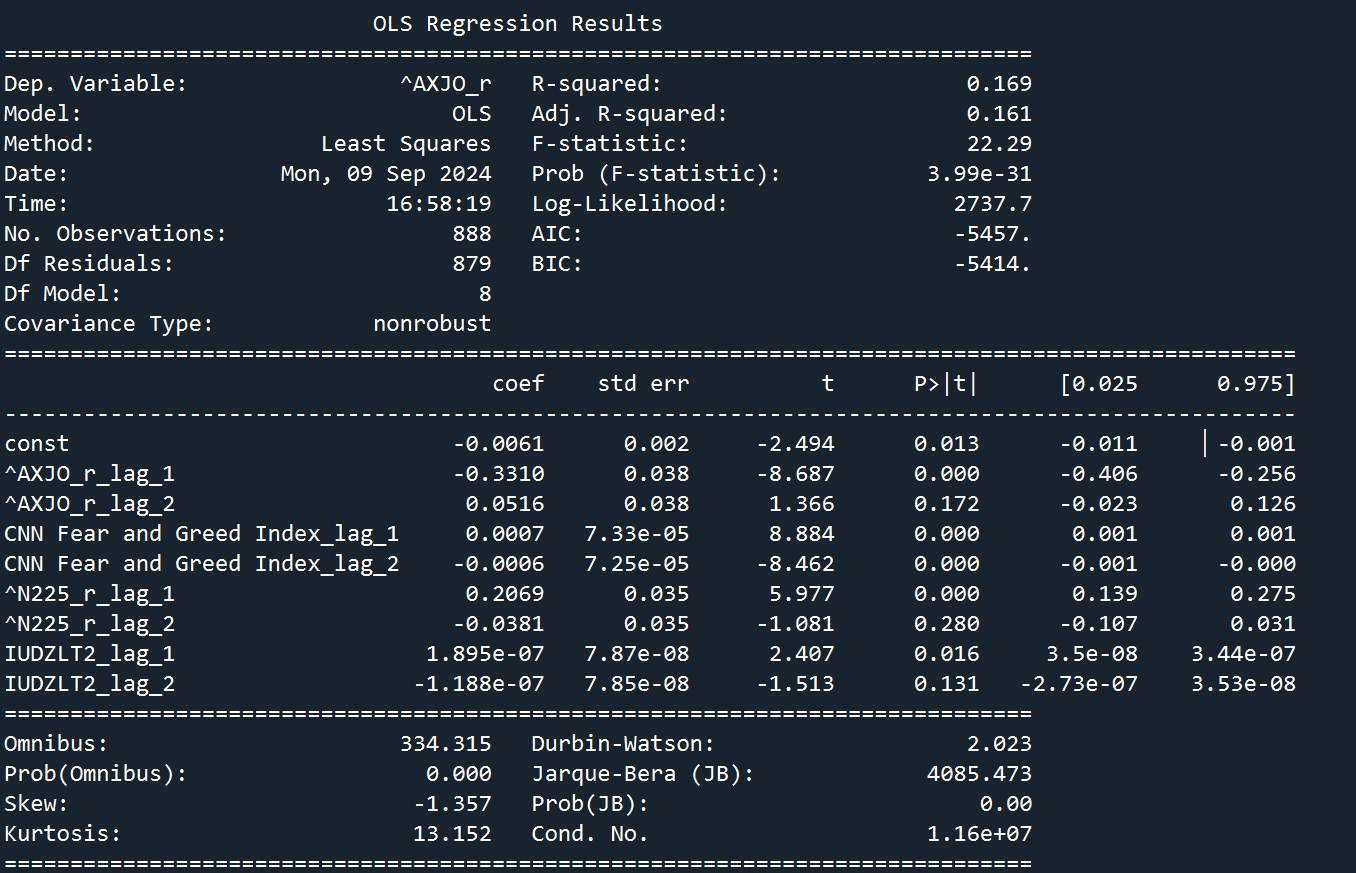1356x873 pixels.
Task: Click the lower bound -2.73e-07
Action: (x=1078, y=684)
